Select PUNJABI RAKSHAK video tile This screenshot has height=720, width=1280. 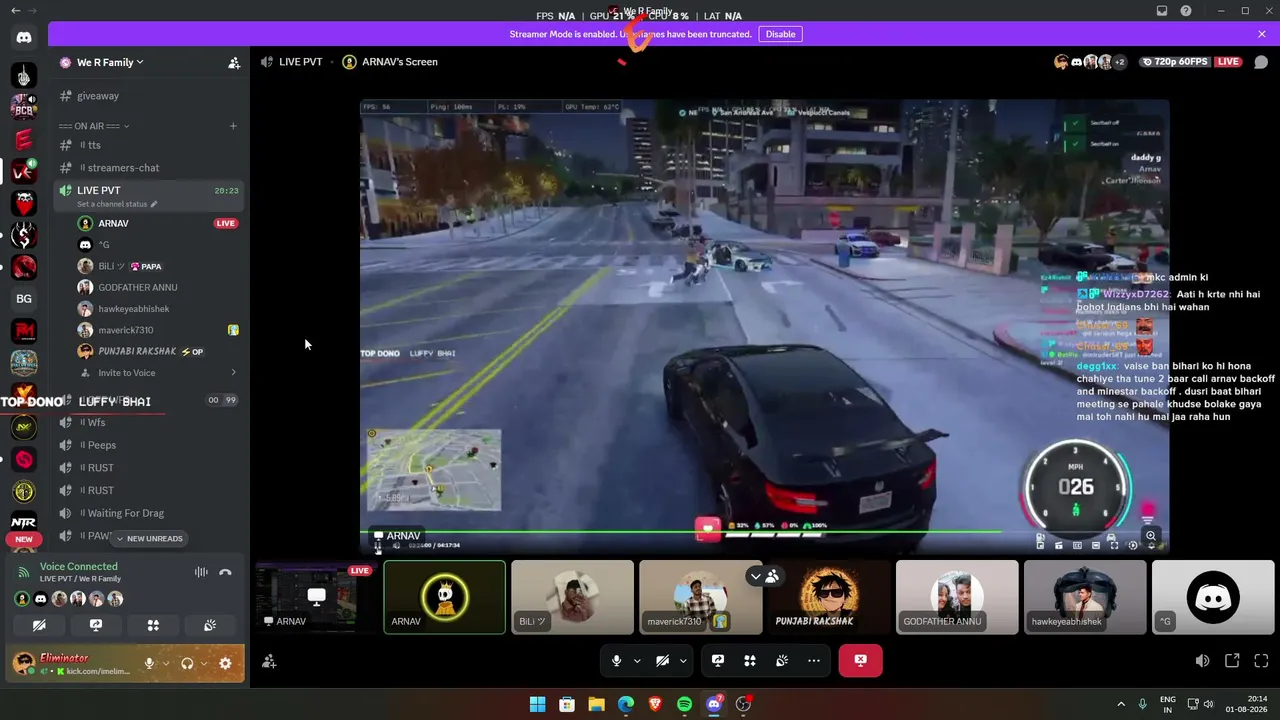(x=829, y=597)
